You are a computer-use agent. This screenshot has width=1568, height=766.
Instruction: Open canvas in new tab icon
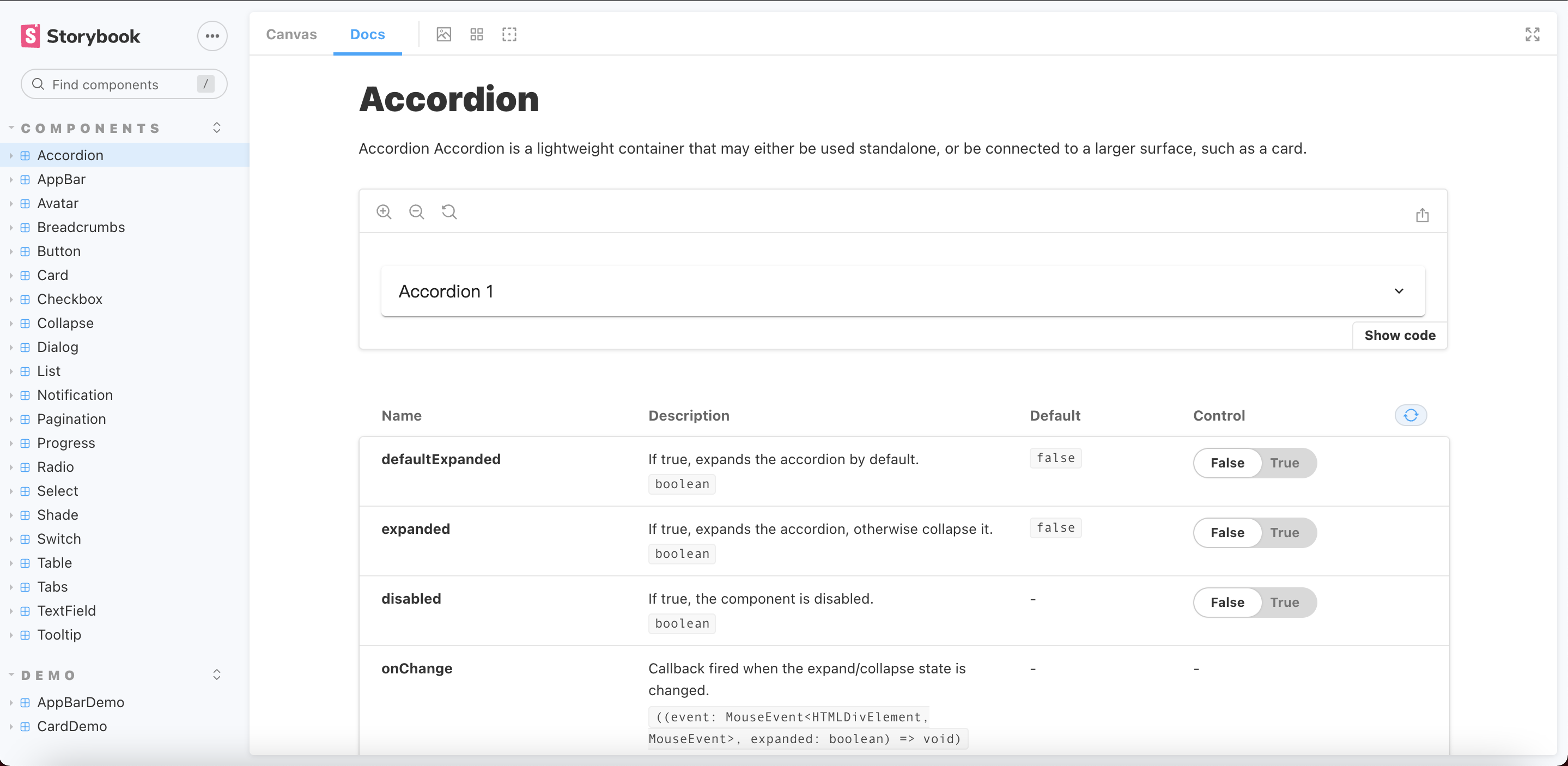1422,215
